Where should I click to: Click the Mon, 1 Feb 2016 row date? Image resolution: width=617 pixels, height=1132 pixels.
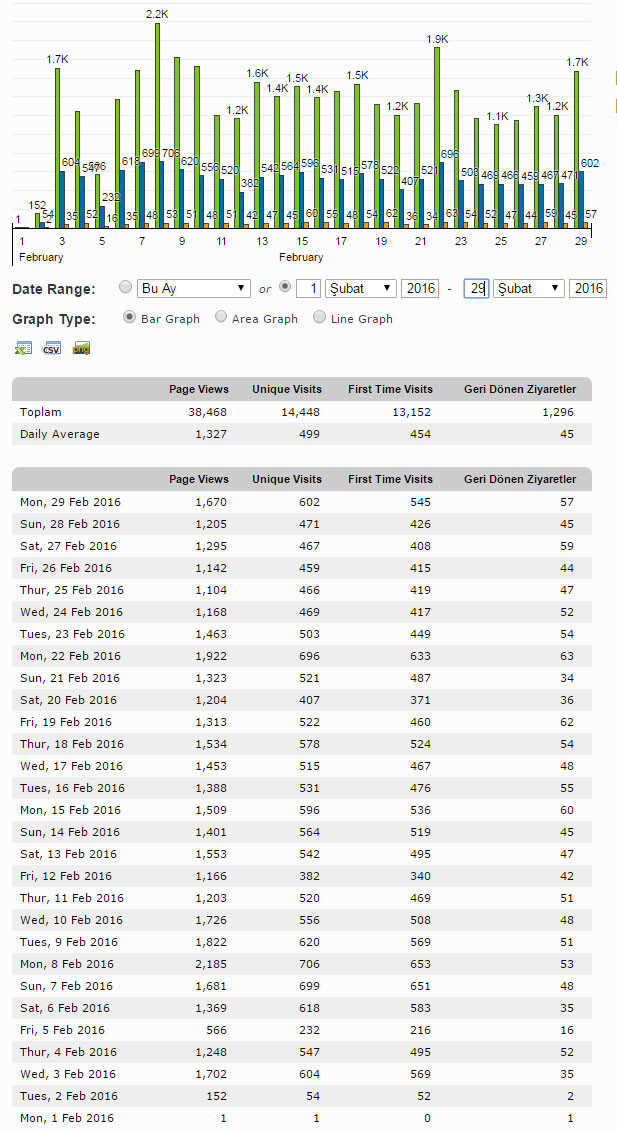pos(66,1118)
